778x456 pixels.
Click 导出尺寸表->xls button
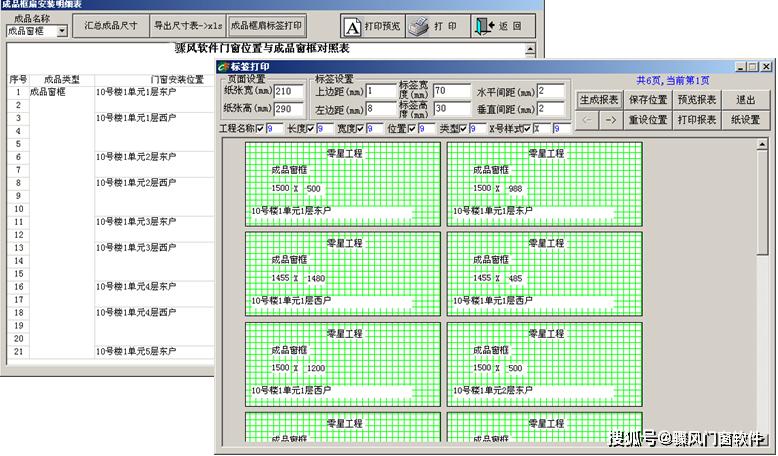click(x=188, y=26)
